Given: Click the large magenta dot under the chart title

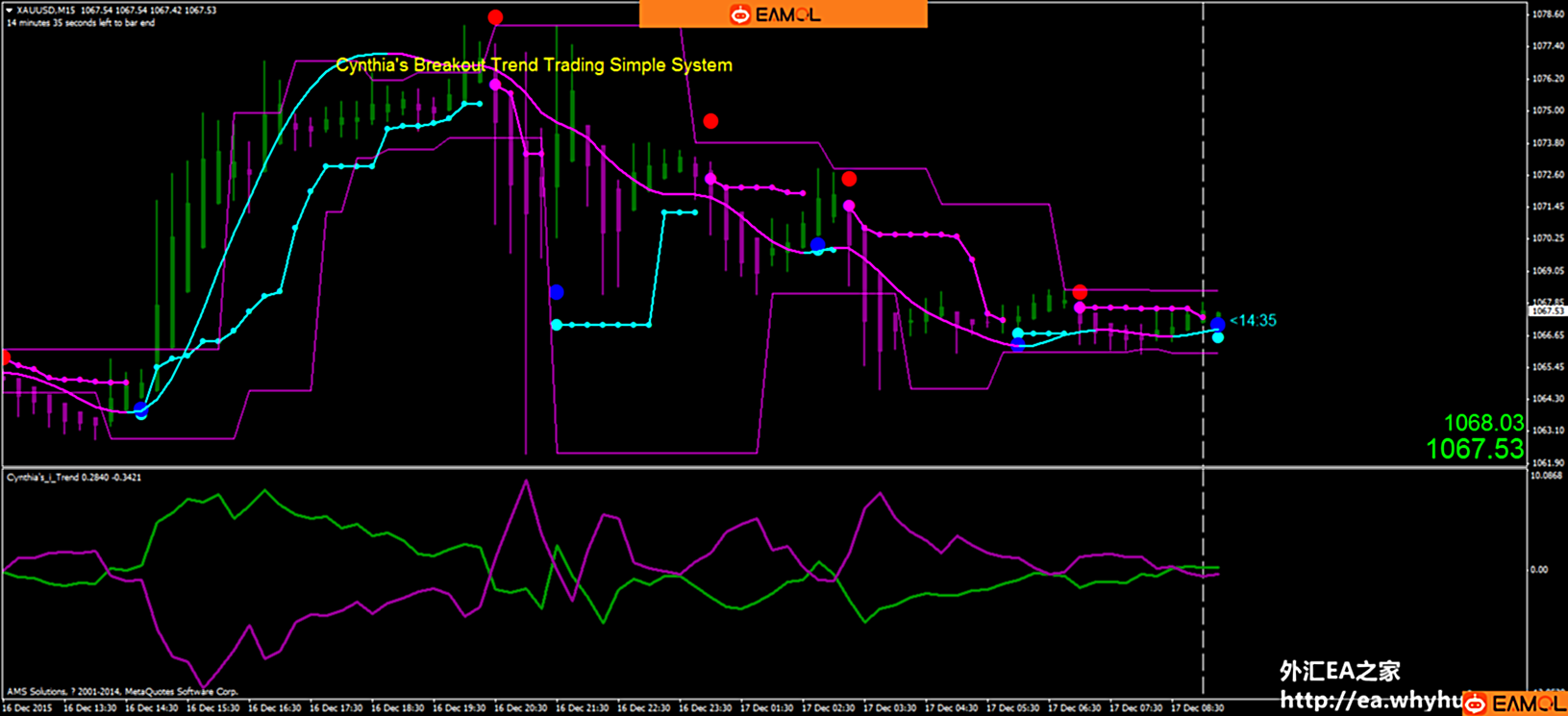Looking at the screenshot, I should coord(496,85).
